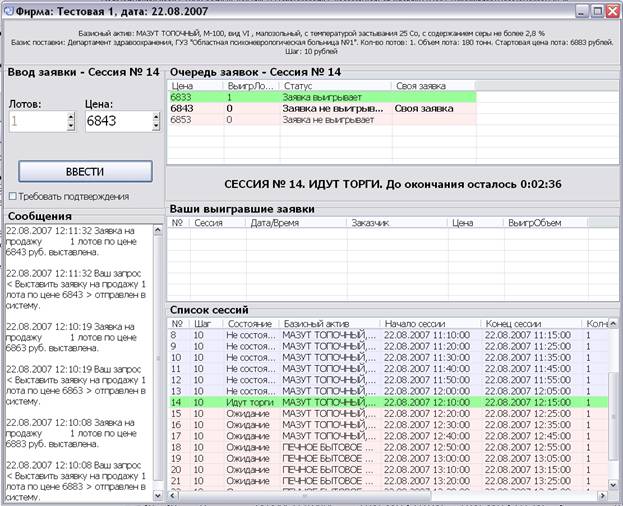Increase the Лотов spinner value
The width and height of the screenshot is (623, 506).
[x=71, y=117]
